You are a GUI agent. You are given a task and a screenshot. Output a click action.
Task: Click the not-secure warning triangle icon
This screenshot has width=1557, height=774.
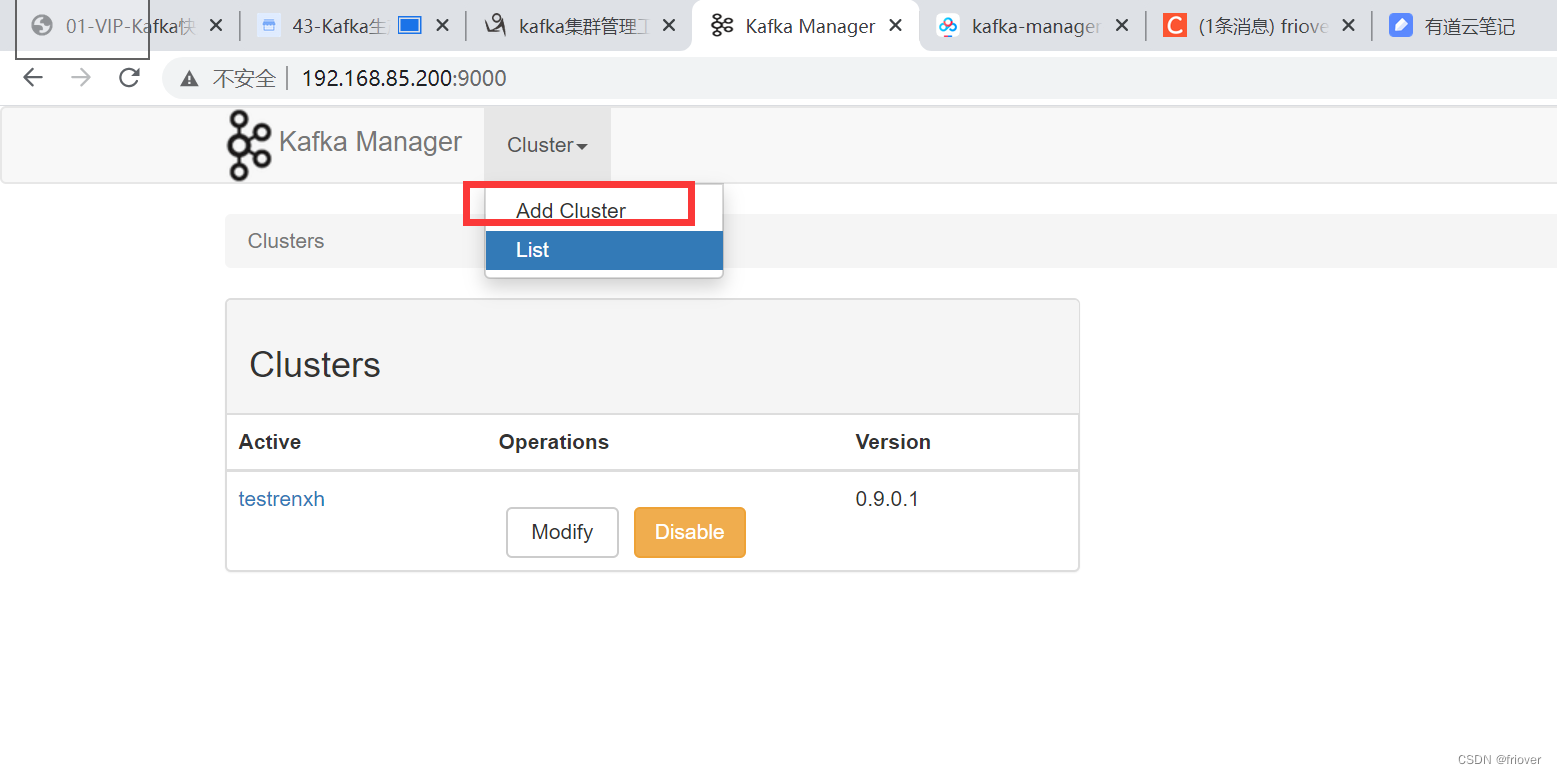pos(190,79)
